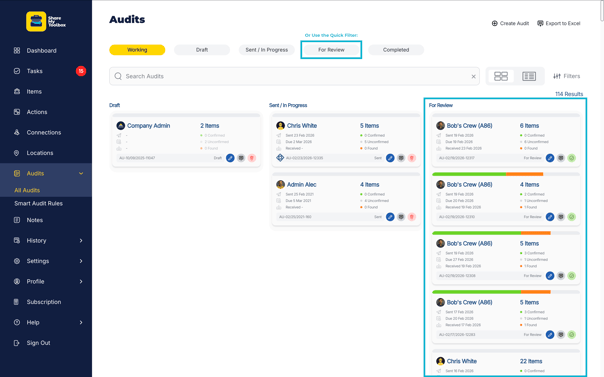Click the '114 Results' count text
604x377 pixels.
click(569, 94)
